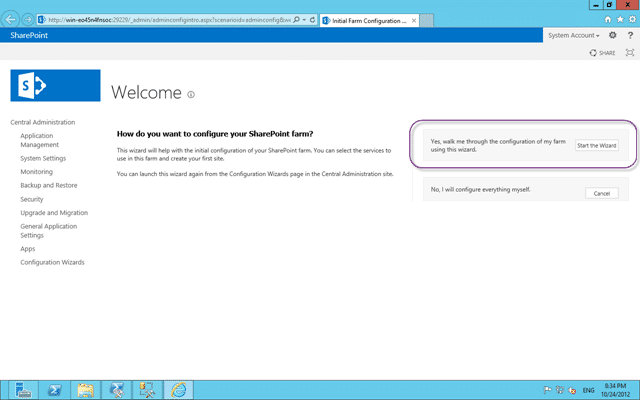Open the browser Tools gear icon

click(632, 19)
